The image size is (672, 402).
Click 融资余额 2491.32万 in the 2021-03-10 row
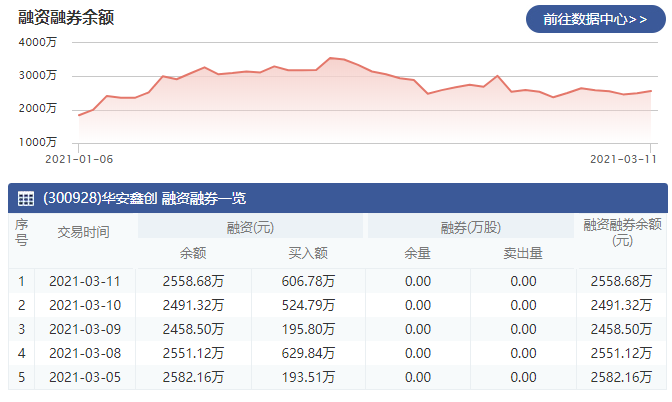click(x=193, y=305)
